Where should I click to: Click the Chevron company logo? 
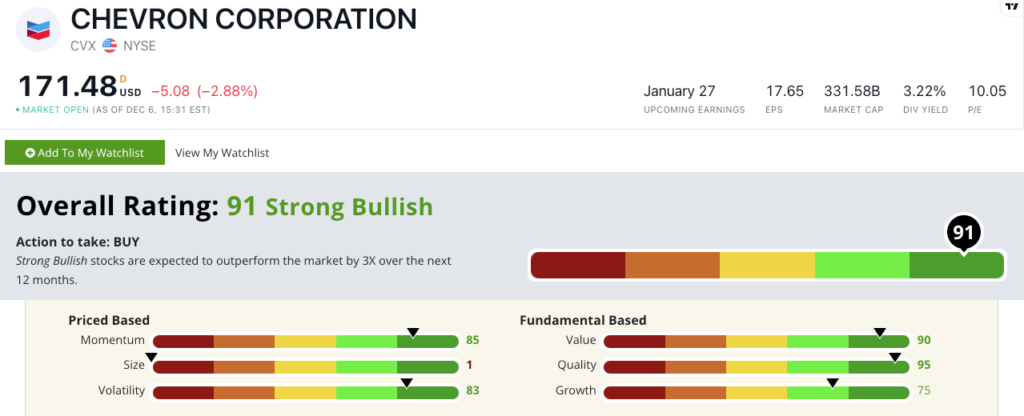38,30
